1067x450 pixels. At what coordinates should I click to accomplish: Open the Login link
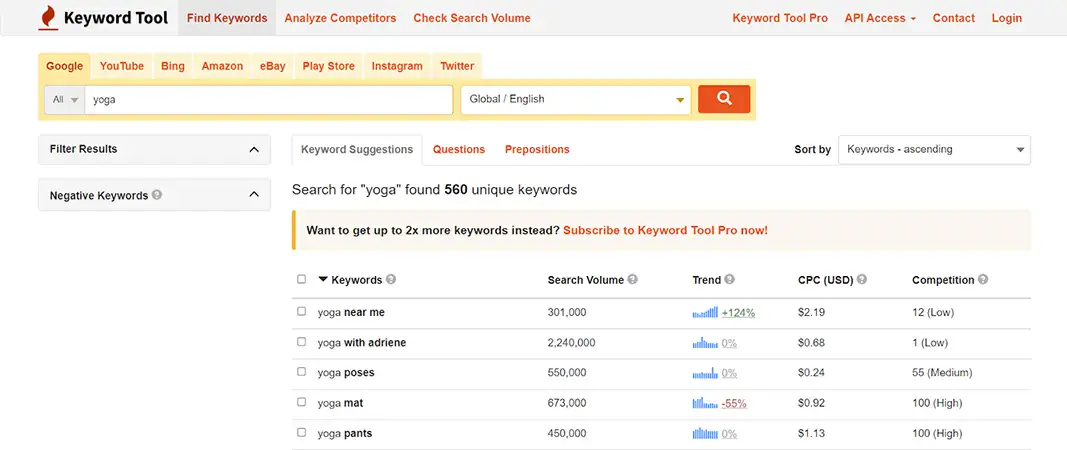point(1006,18)
